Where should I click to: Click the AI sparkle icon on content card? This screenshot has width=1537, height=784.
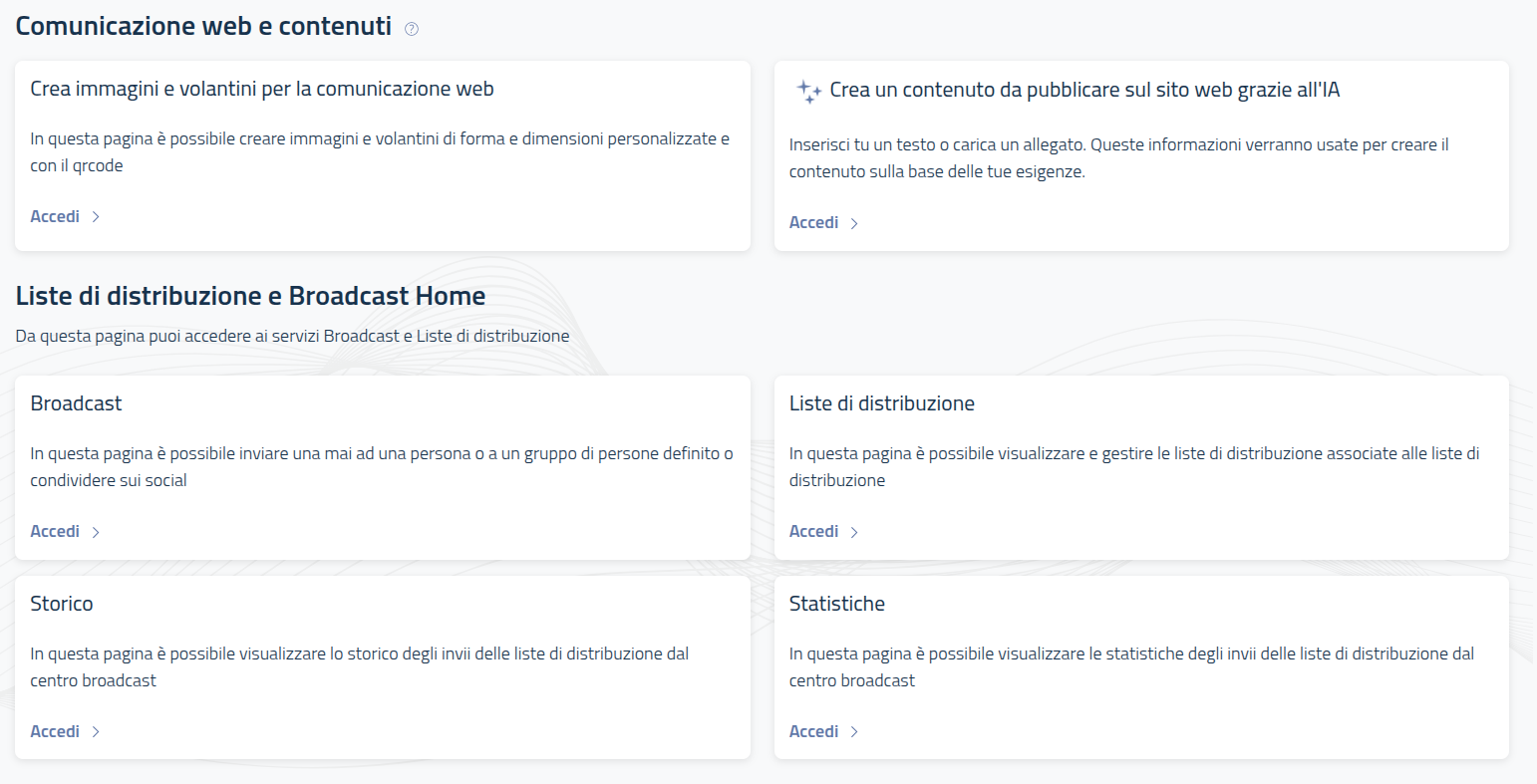808,92
